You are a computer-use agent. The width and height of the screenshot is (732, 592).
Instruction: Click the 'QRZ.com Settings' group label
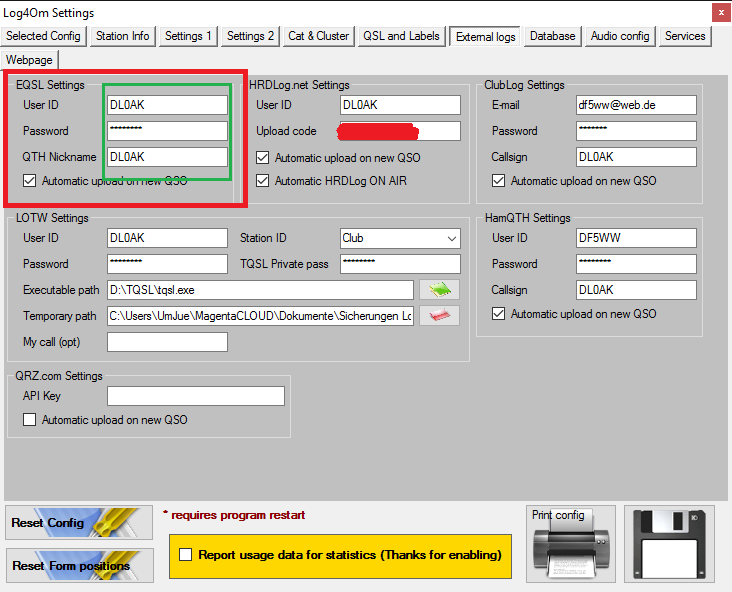click(59, 376)
